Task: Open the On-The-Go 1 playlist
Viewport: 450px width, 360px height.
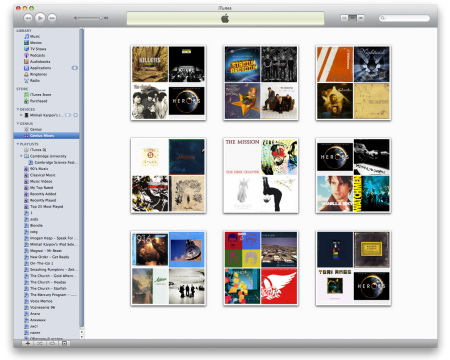Action: 47,263
